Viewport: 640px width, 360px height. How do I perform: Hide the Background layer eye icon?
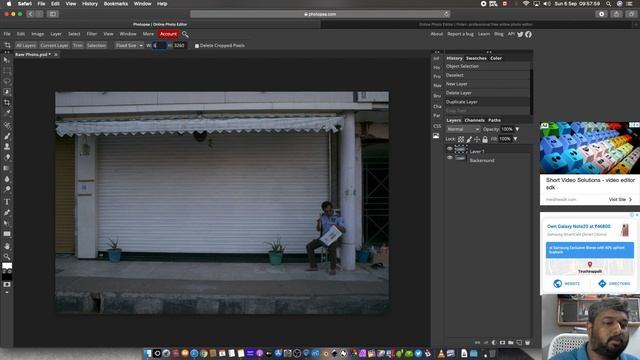click(x=449, y=158)
